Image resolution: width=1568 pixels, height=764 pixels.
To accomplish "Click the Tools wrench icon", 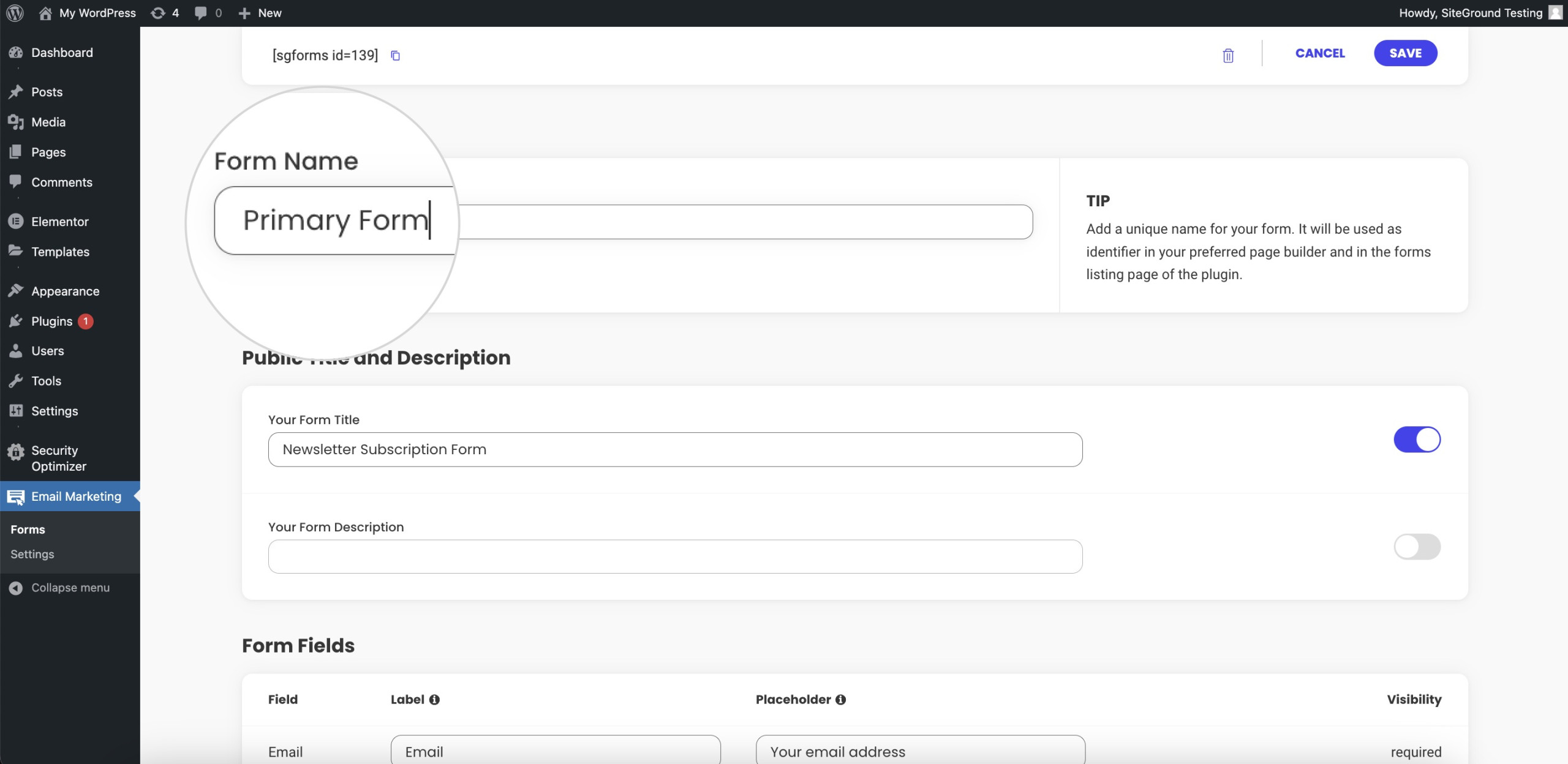I will pyautogui.click(x=16, y=381).
